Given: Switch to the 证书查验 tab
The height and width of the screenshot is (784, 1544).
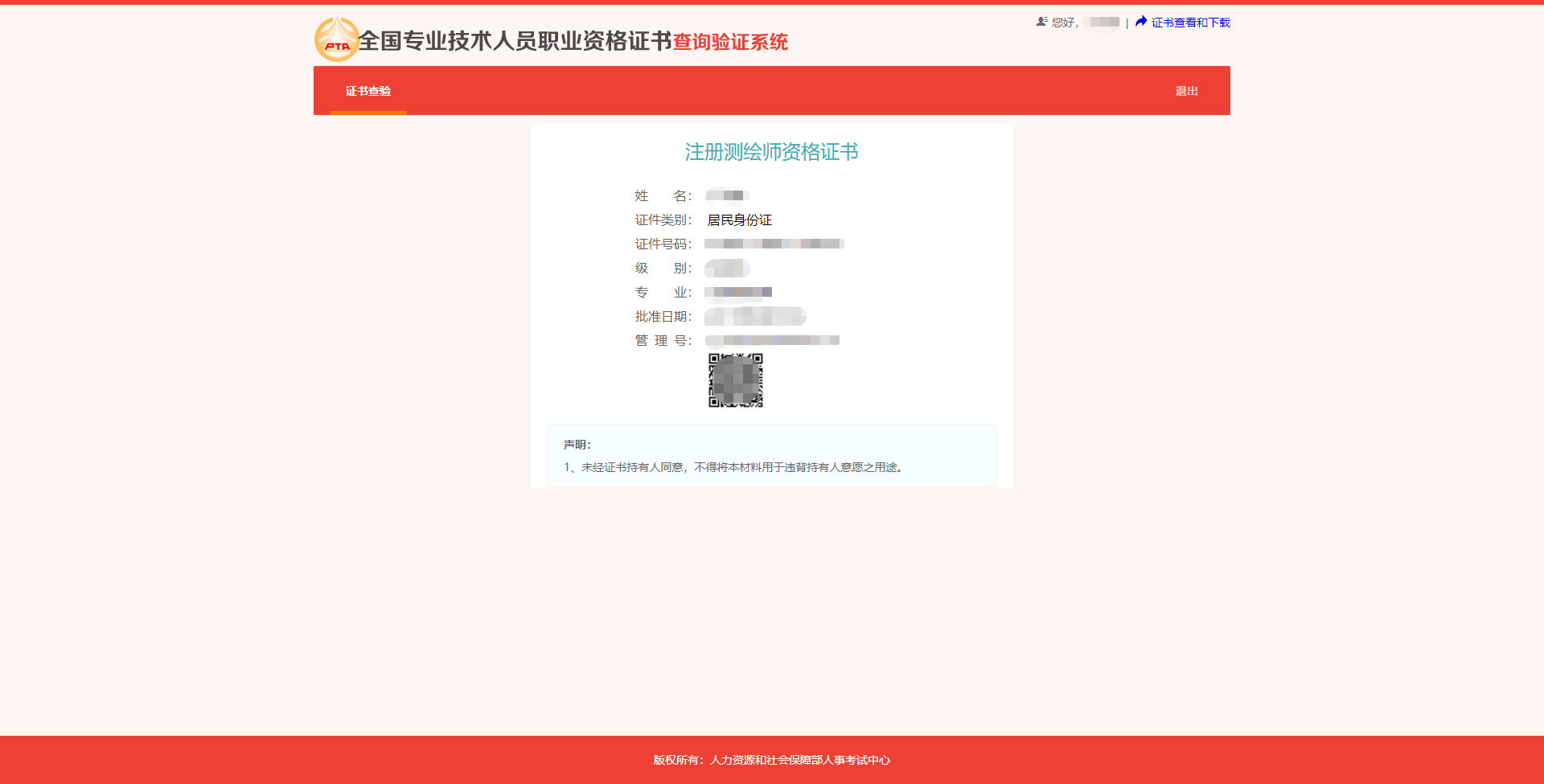Looking at the screenshot, I should (367, 91).
